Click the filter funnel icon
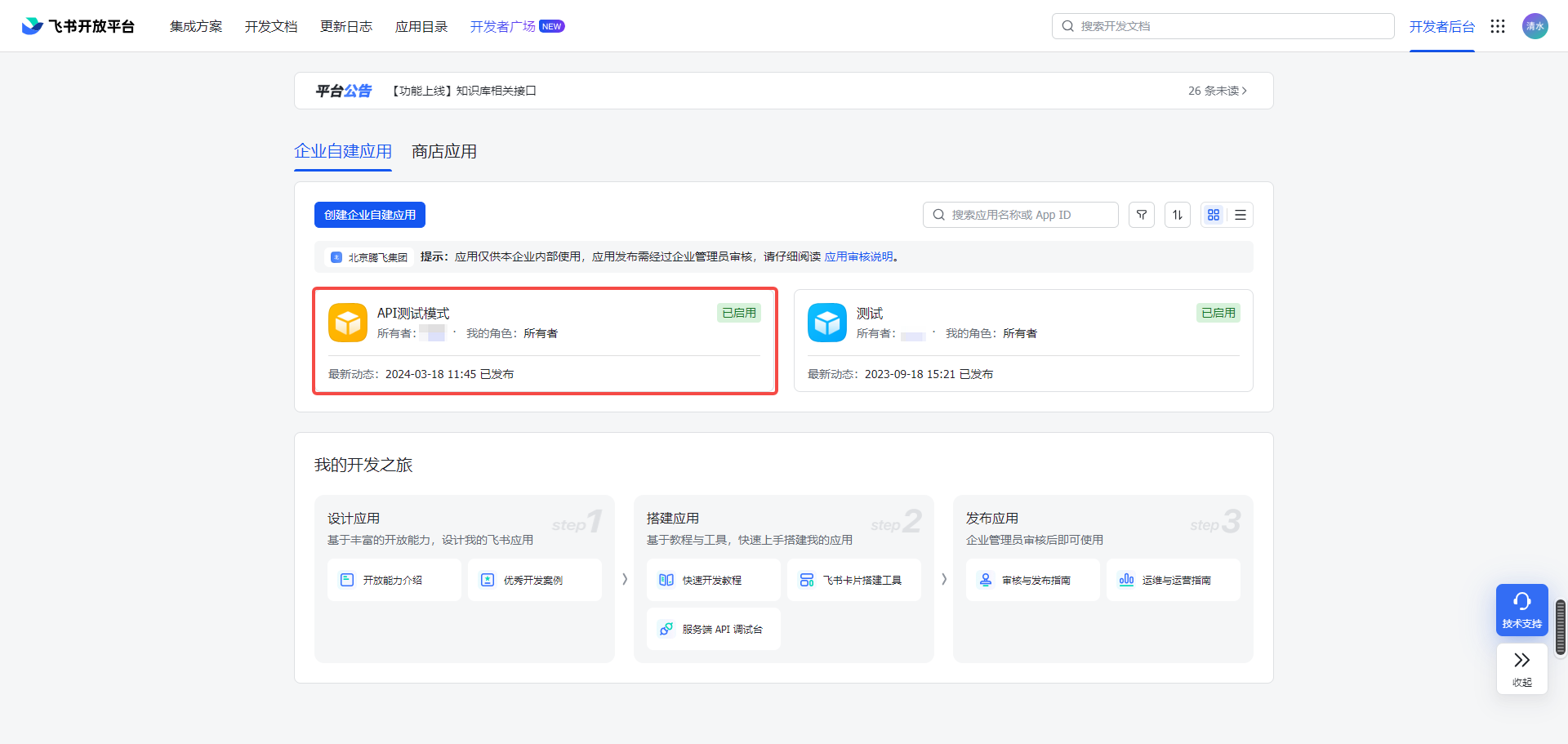 1141,215
